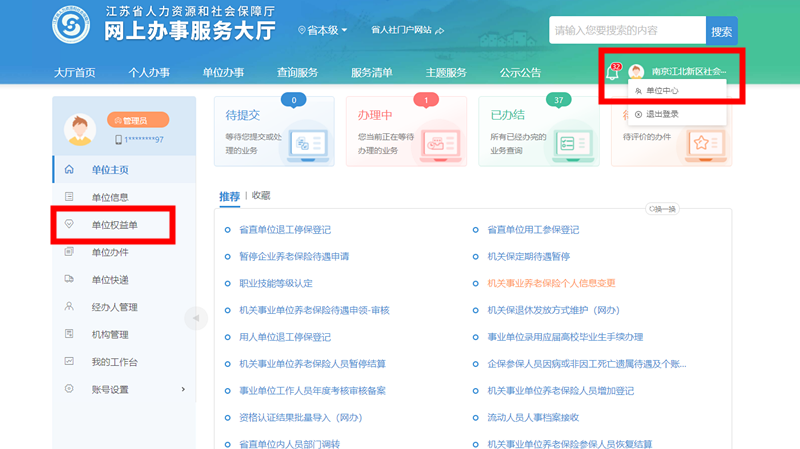Click the star evaluation card icon
This screenshot has height=449, width=800.
705,145
